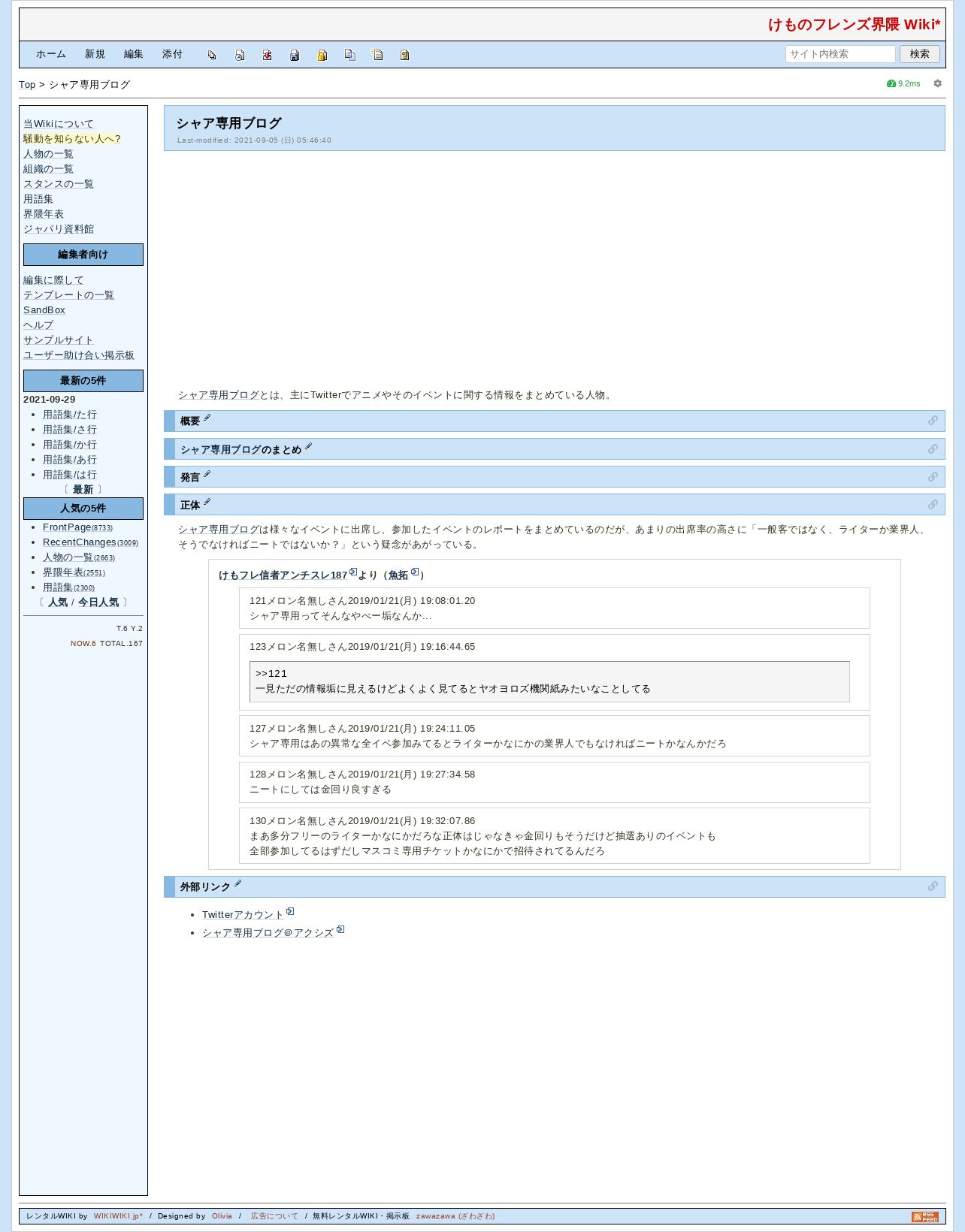Open けもフレ信者アンチスレ187 link

pos(283,575)
